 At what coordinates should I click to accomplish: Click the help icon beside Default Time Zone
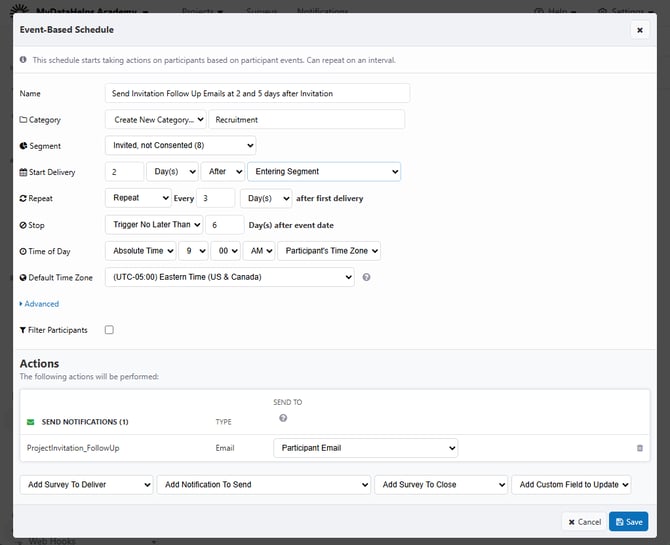coord(367,277)
